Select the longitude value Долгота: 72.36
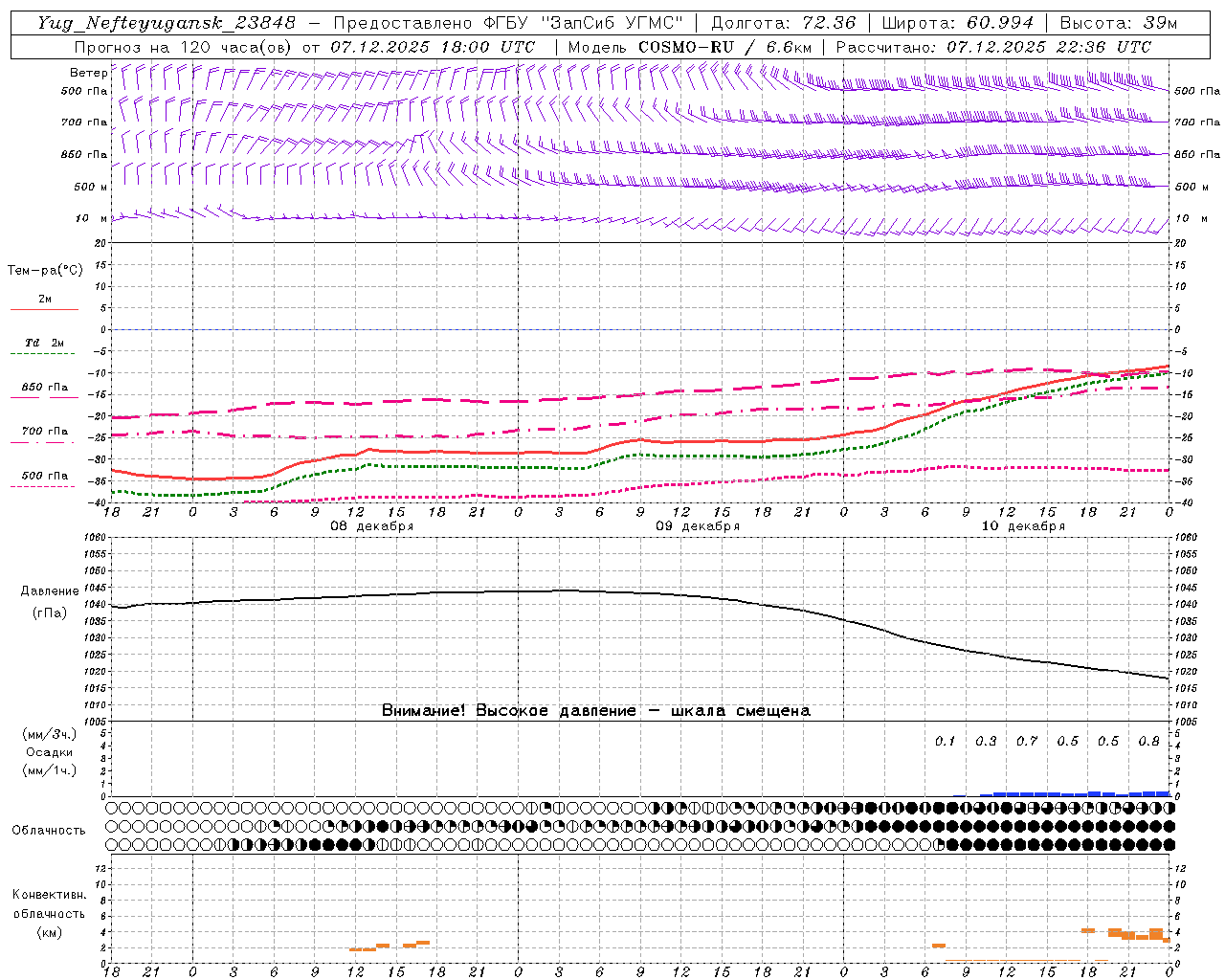This screenshot has width=1225, height=980. (785, 23)
